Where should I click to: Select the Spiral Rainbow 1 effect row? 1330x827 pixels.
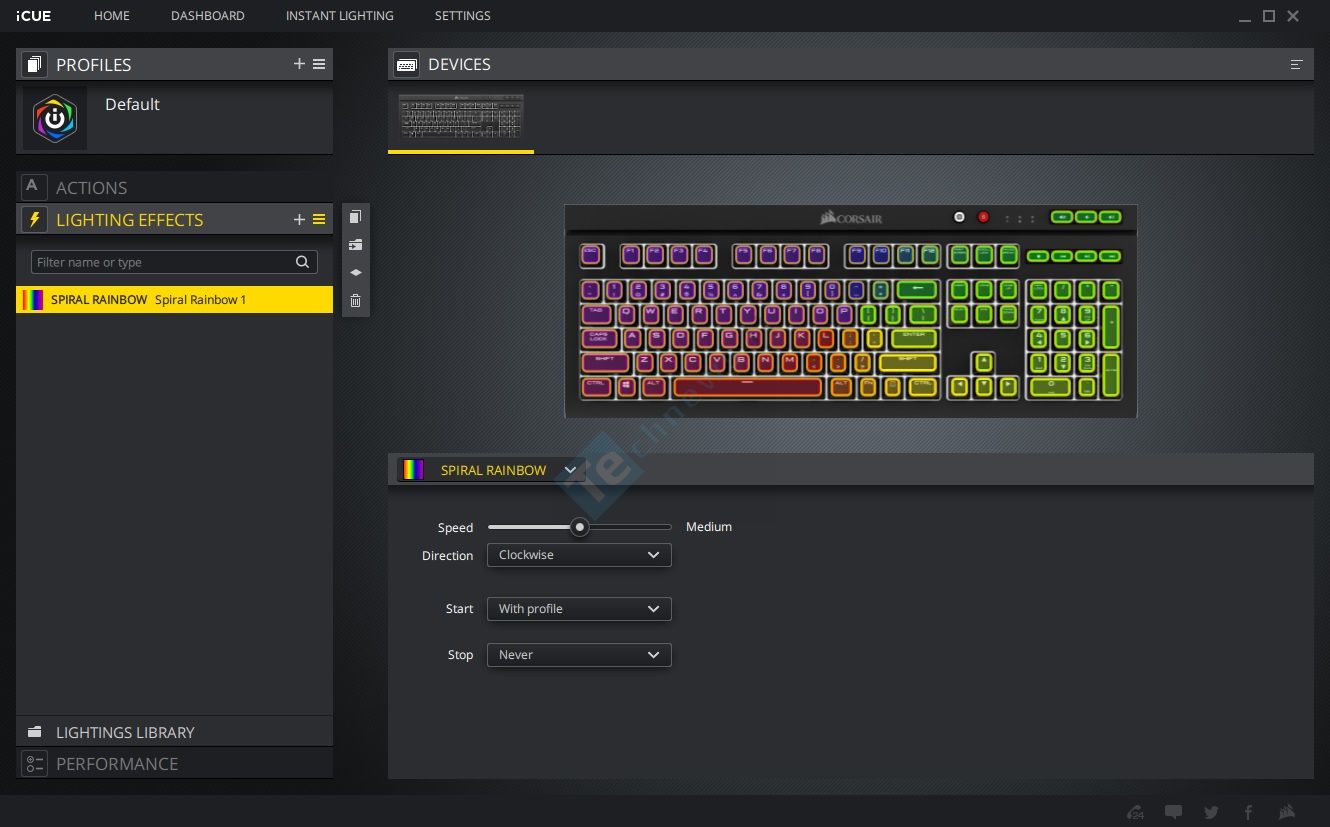pyautogui.click(x=174, y=300)
